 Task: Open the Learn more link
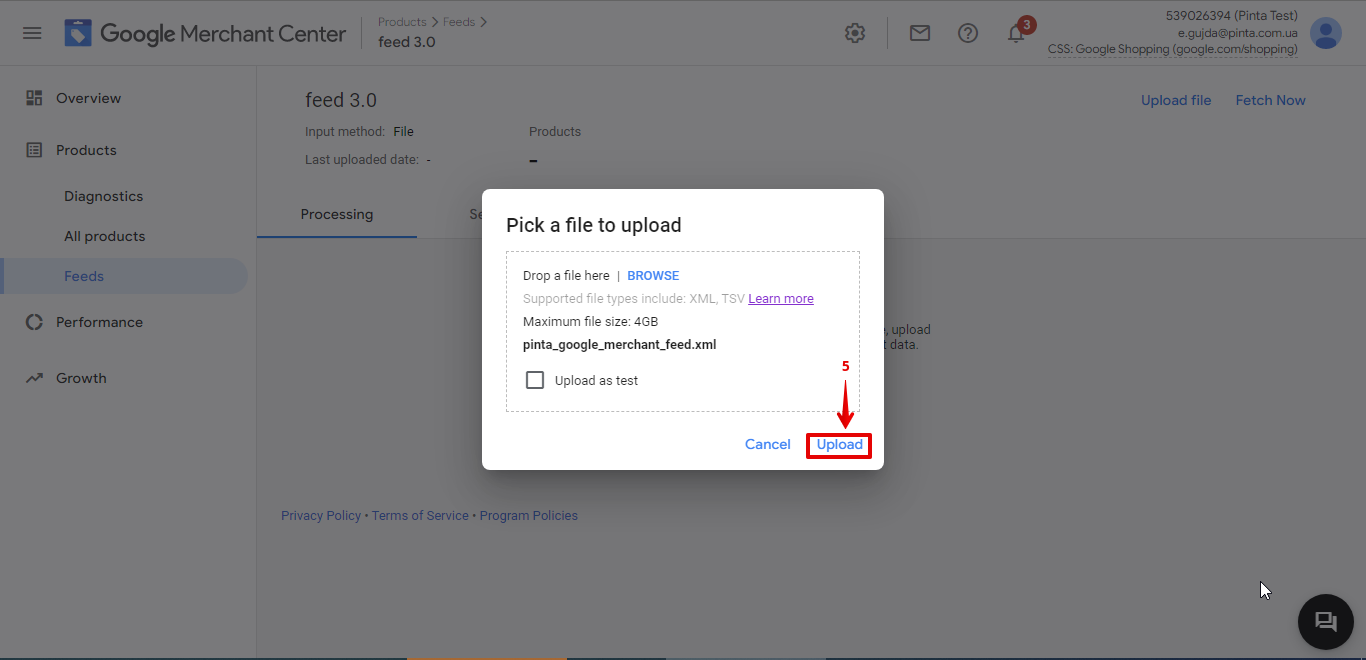[x=781, y=298]
